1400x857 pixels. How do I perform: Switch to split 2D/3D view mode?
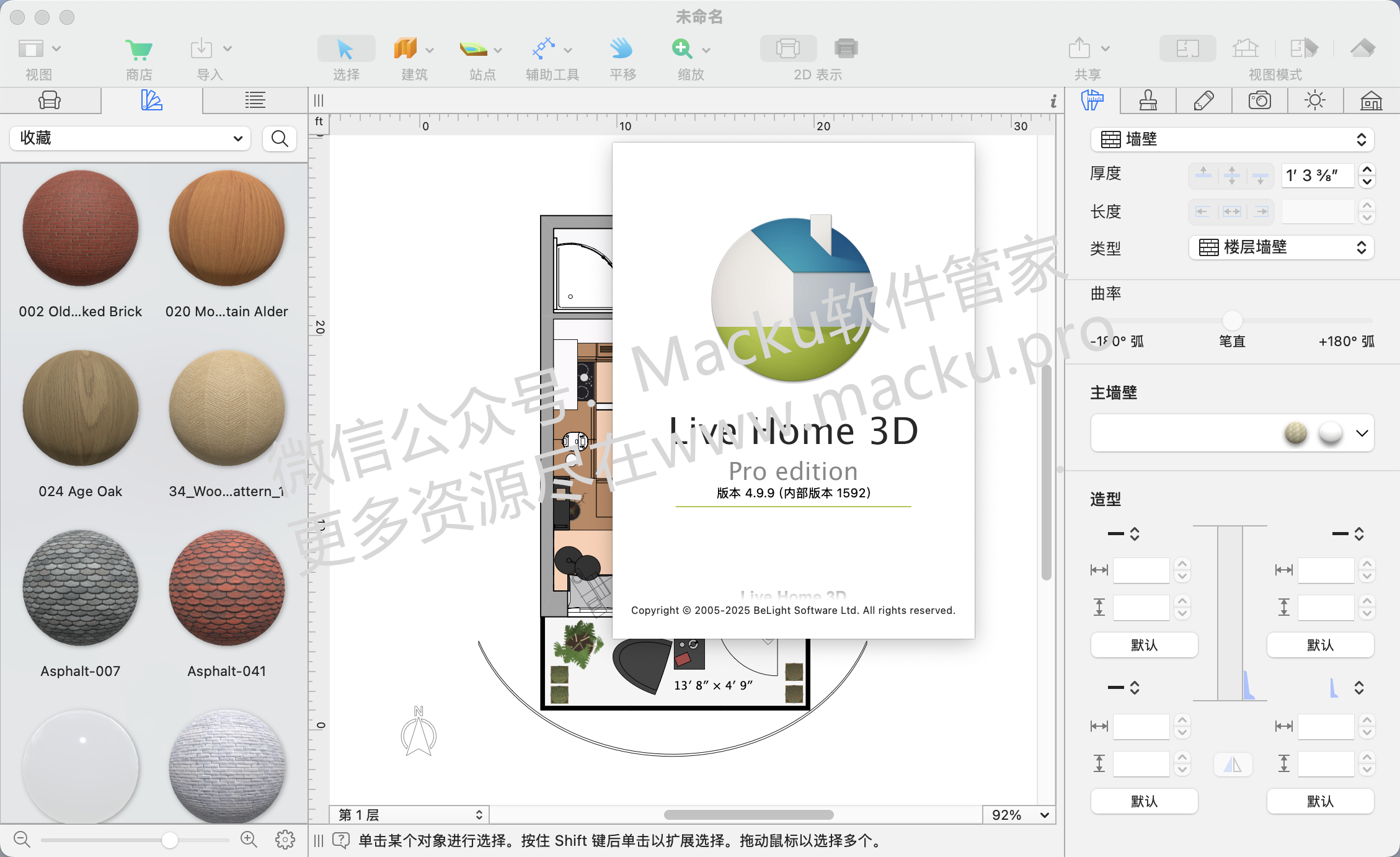pyautogui.click(x=1304, y=49)
